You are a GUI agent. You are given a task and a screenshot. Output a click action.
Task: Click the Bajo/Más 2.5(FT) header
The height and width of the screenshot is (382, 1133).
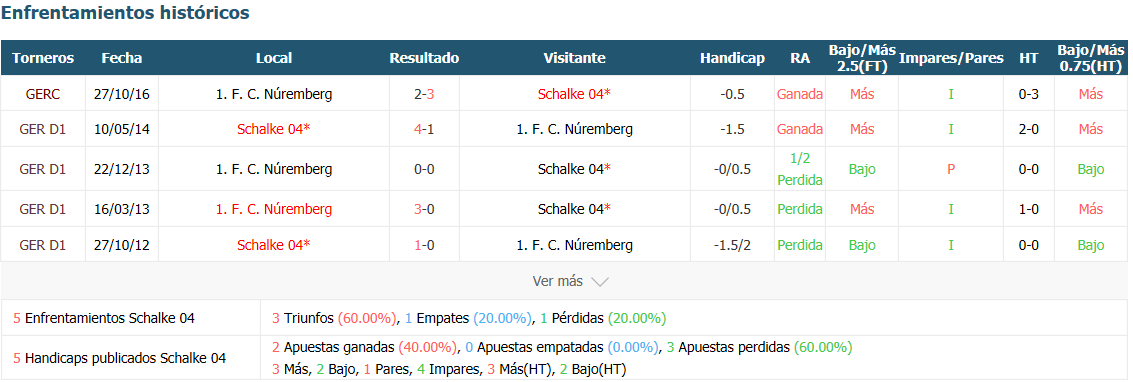click(x=862, y=58)
